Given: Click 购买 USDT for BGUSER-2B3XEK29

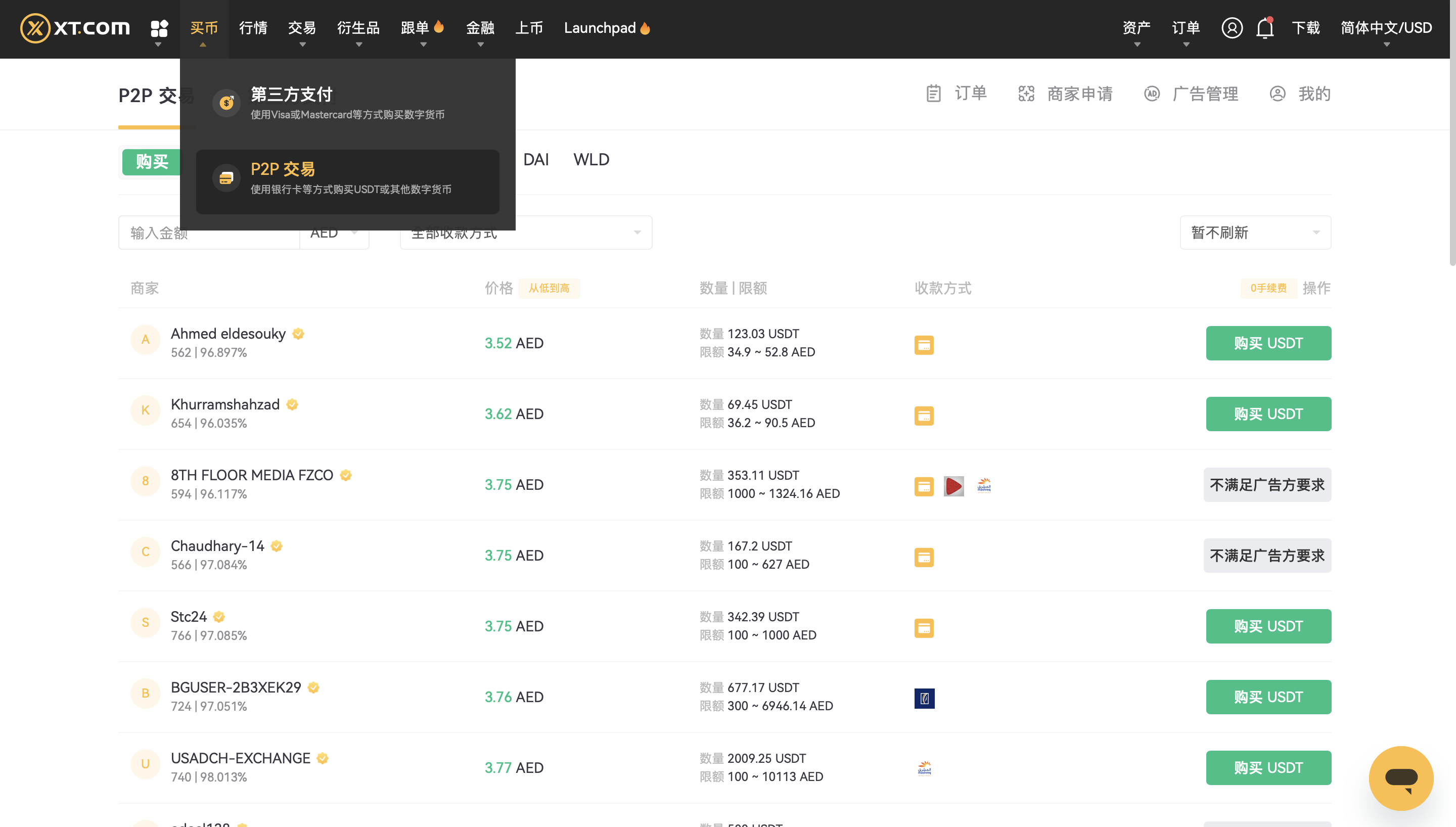Looking at the screenshot, I should click(x=1268, y=697).
